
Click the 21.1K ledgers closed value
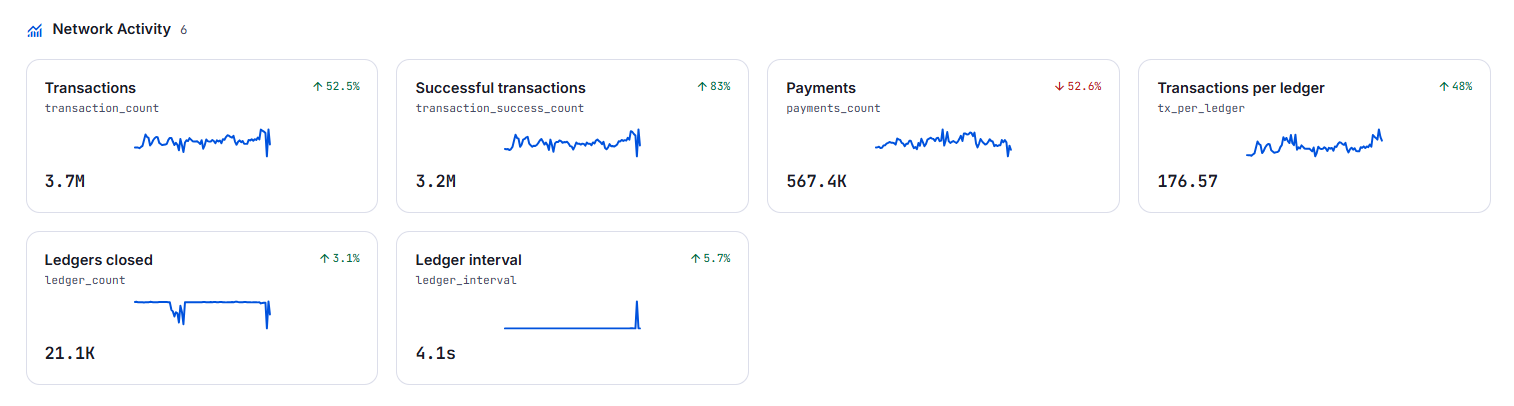click(70, 353)
